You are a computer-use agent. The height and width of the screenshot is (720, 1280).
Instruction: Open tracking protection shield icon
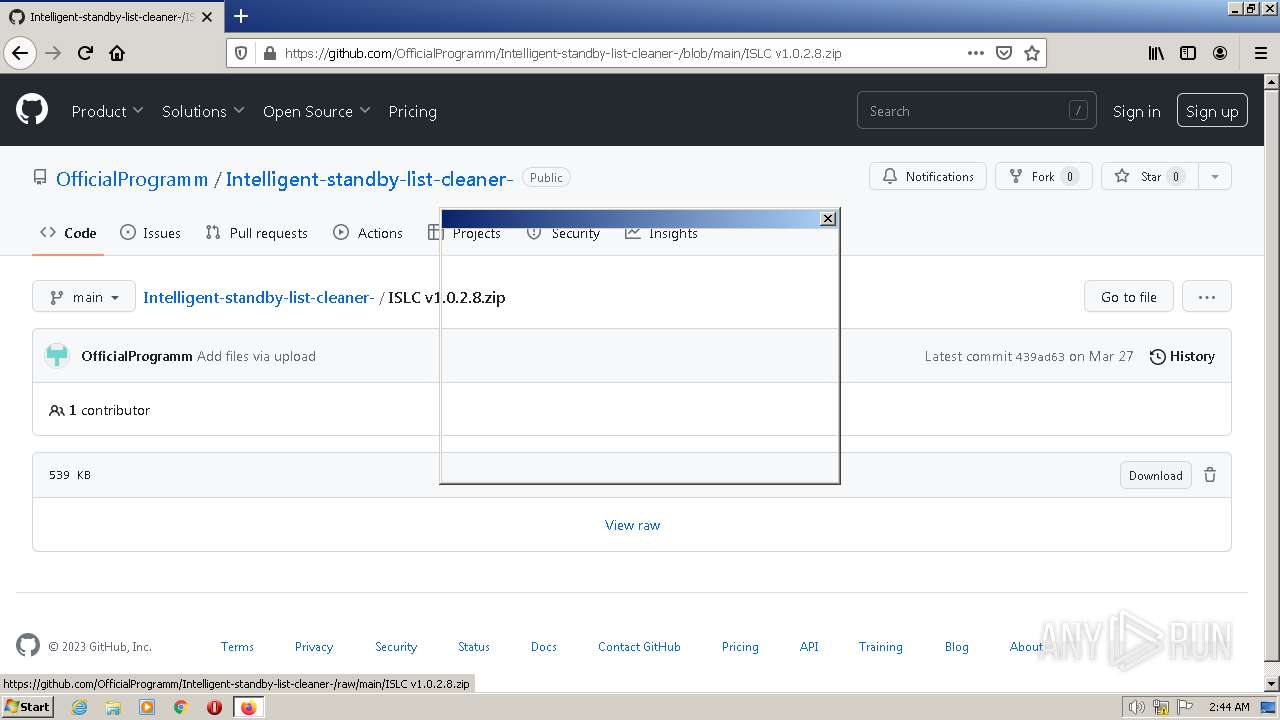pyautogui.click(x=241, y=53)
